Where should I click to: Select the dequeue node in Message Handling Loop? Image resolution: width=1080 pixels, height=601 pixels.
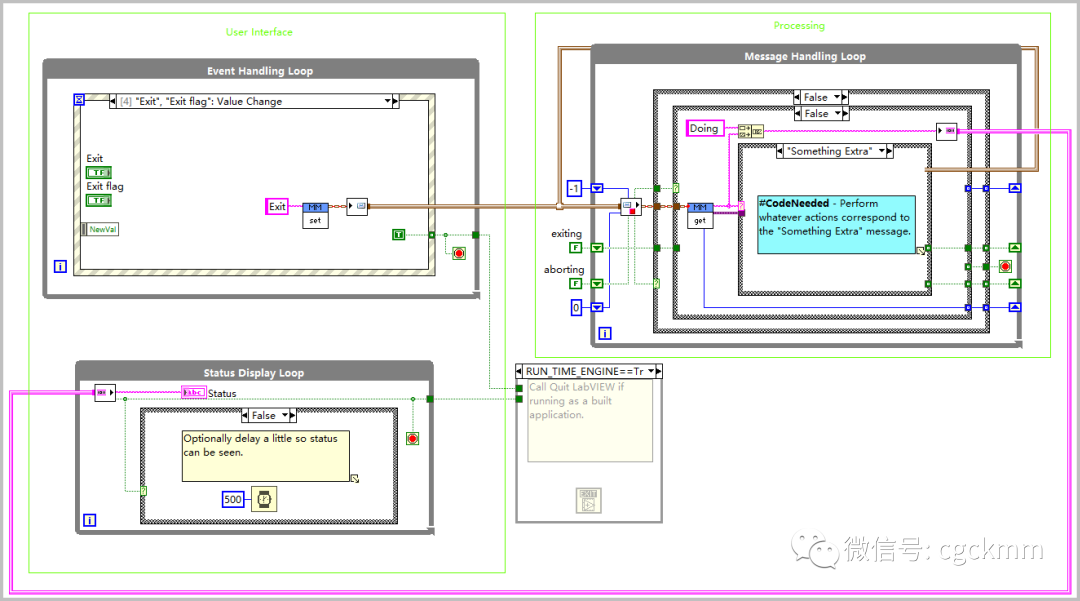click(630, 207)
